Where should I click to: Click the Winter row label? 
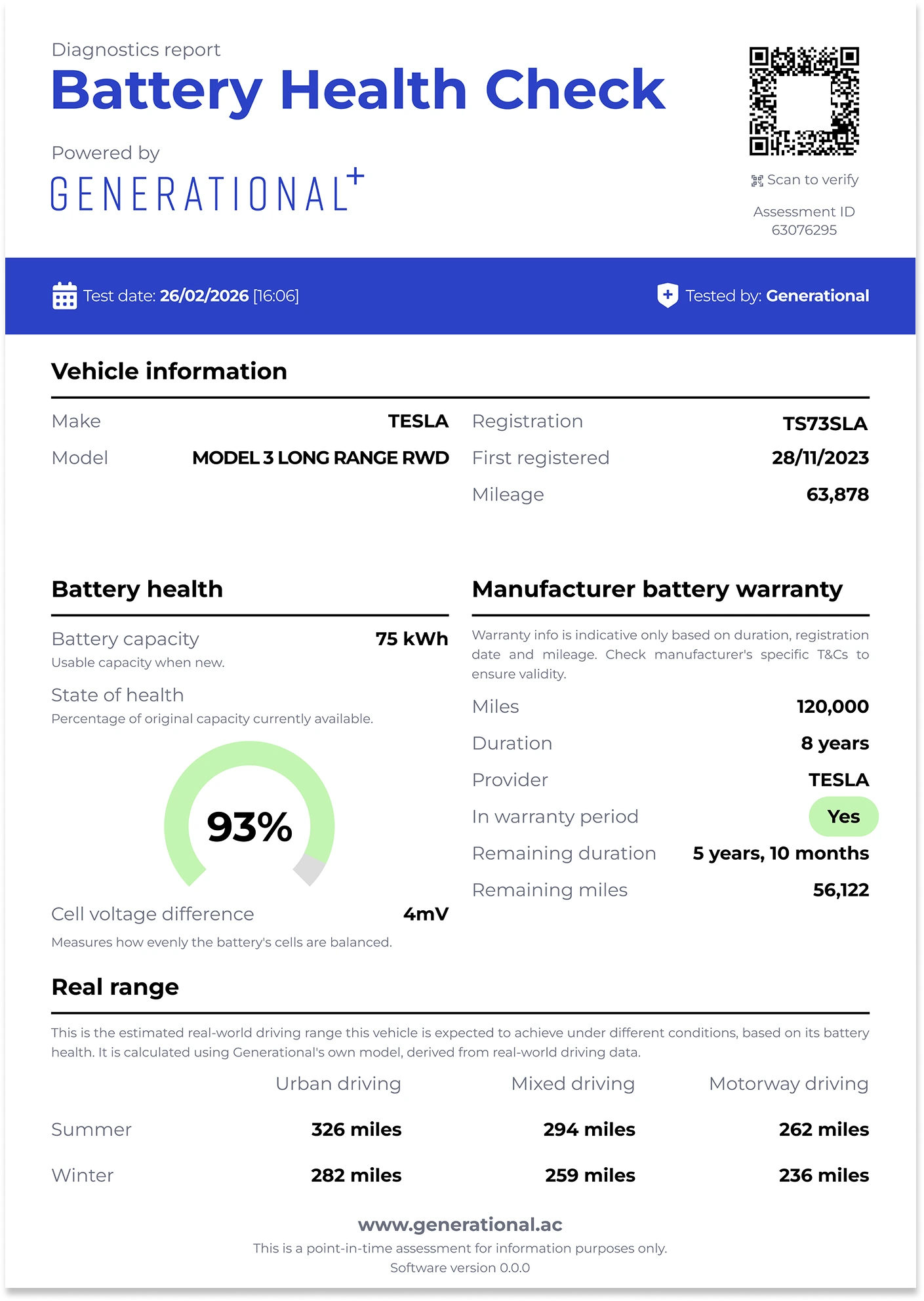82,1175
